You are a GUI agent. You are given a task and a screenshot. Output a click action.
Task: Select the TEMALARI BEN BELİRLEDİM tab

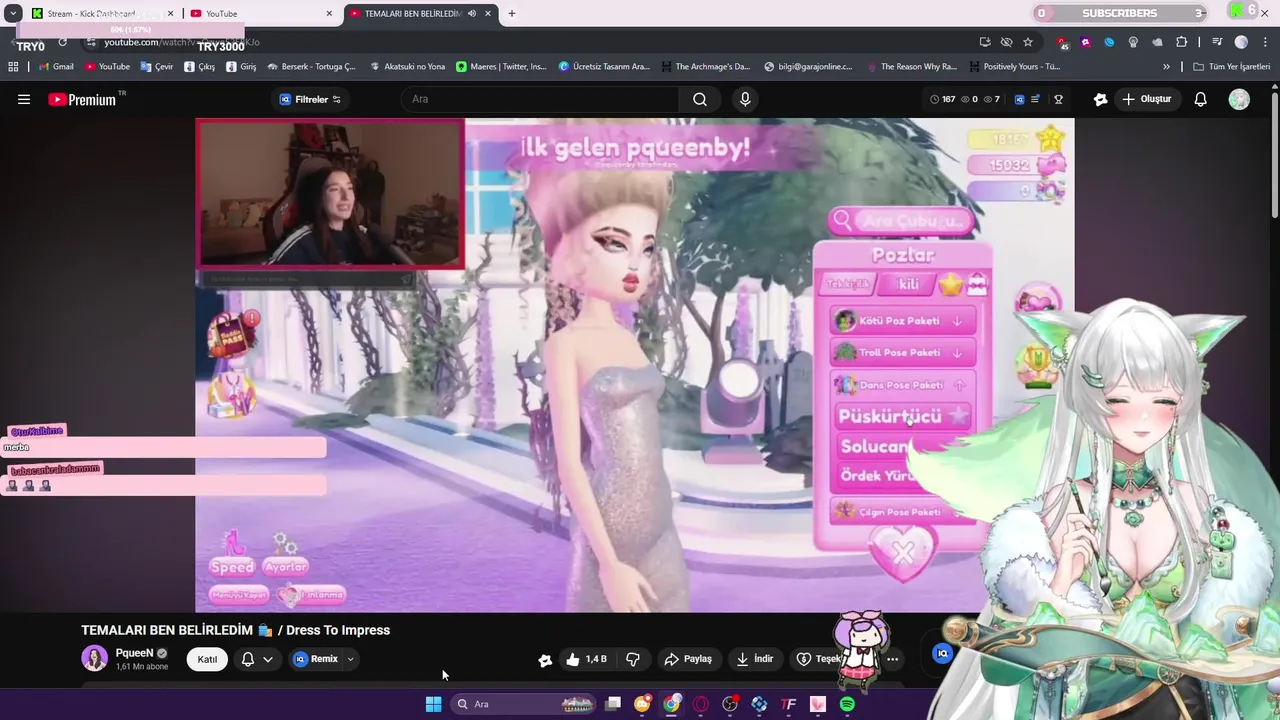pyautogui.click(x=421, y=14)
